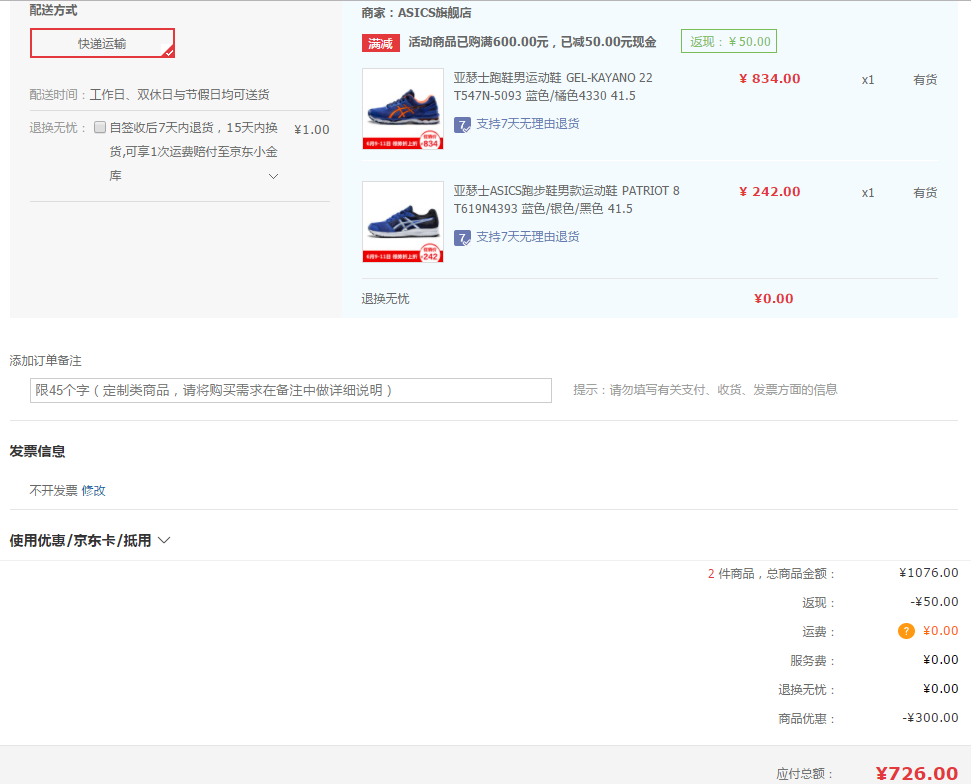Click the 7-day return icon for GEL-KAYANO 22
The width and height of the screenshot is (971, 784).
point(462,125)
